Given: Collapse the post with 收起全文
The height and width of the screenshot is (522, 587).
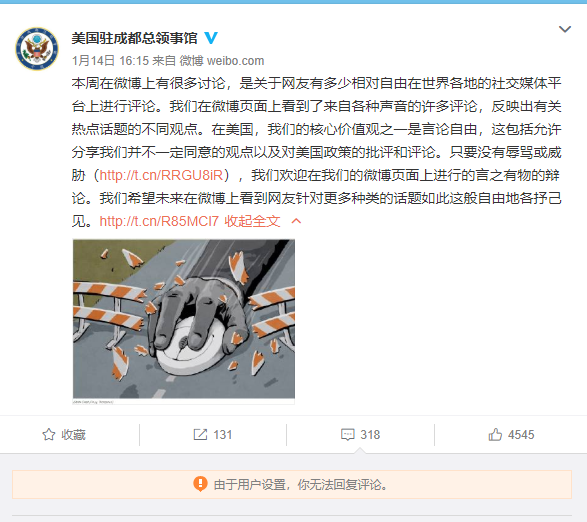Looking at the screenshot, I should pos(252,221).
